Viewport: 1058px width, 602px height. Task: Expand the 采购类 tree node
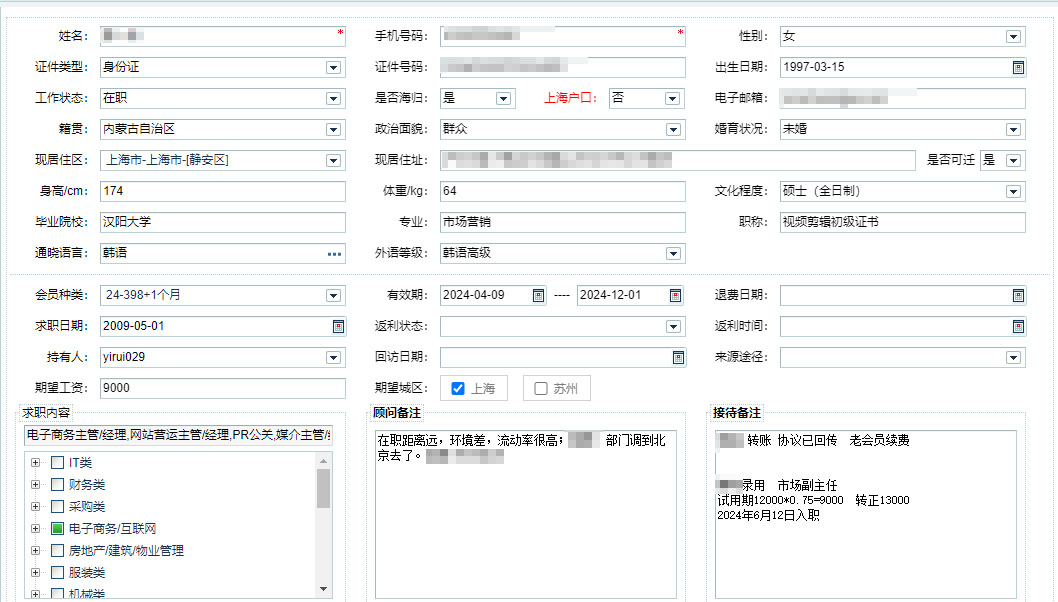tap(35, 506)
